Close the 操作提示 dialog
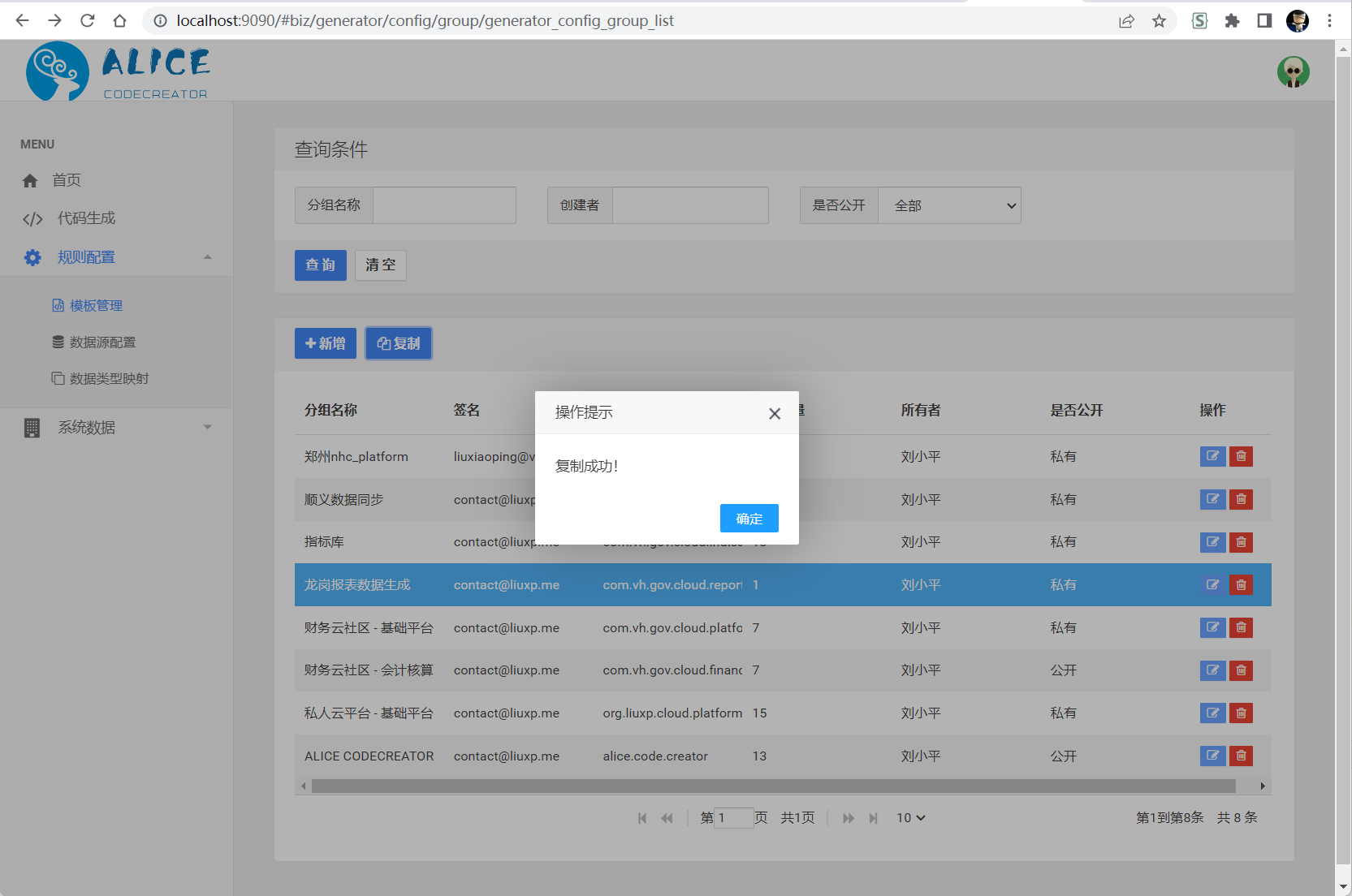1352x896 pixels. 775,414
